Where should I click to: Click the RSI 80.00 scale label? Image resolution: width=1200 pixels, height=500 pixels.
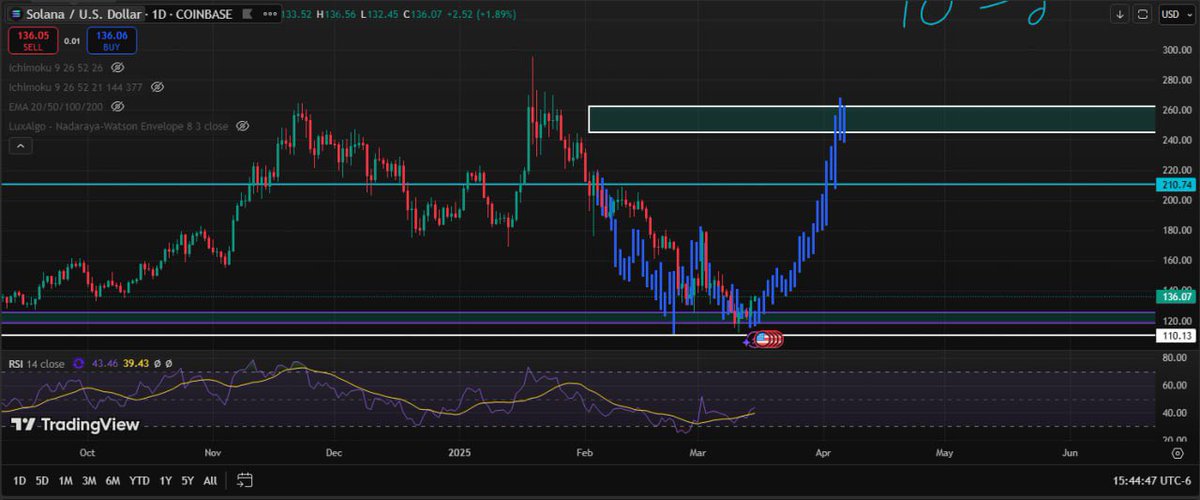pos(1177,358)
